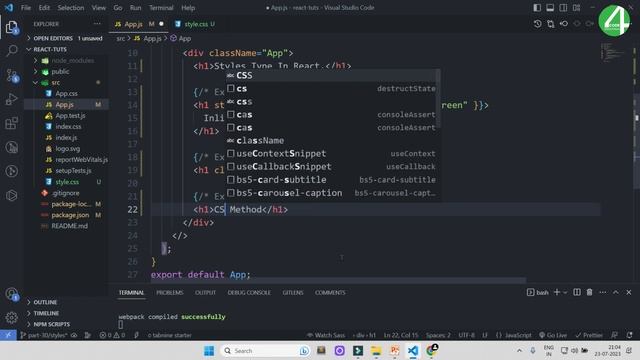Click the Ln 22, Col 15 cursor position

click(x=401, y=335)
